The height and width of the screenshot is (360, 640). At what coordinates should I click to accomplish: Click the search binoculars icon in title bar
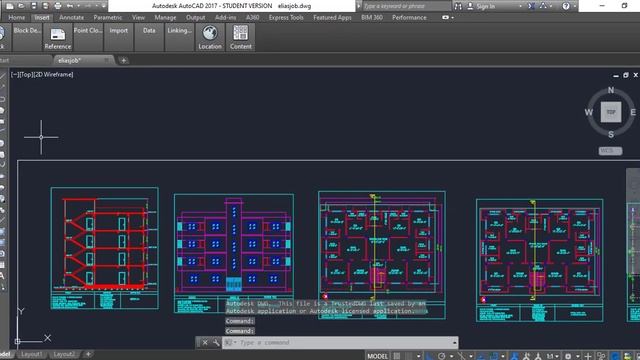tap(458, 6)
